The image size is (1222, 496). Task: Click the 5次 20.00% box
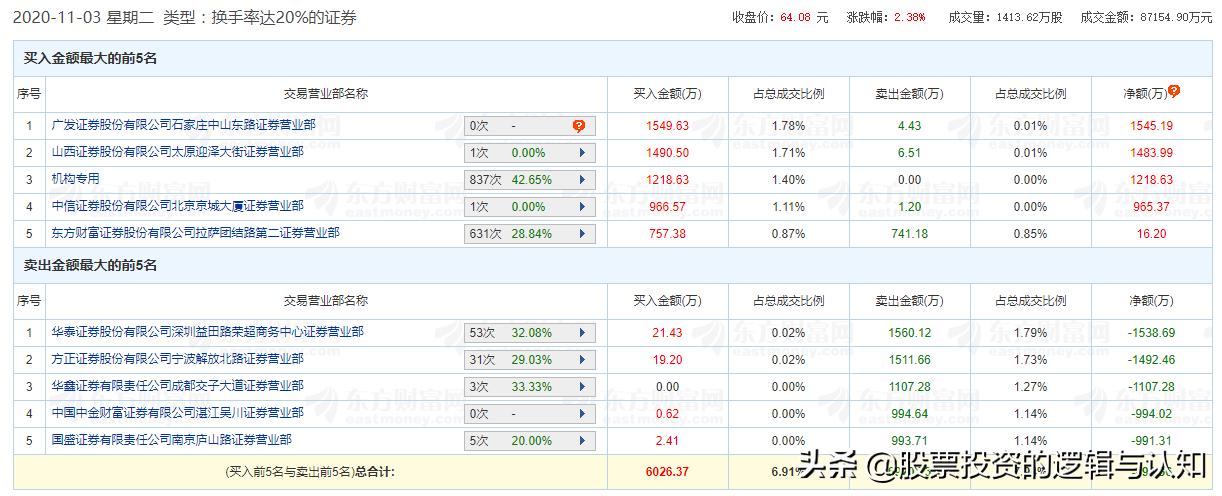[530, 441]
